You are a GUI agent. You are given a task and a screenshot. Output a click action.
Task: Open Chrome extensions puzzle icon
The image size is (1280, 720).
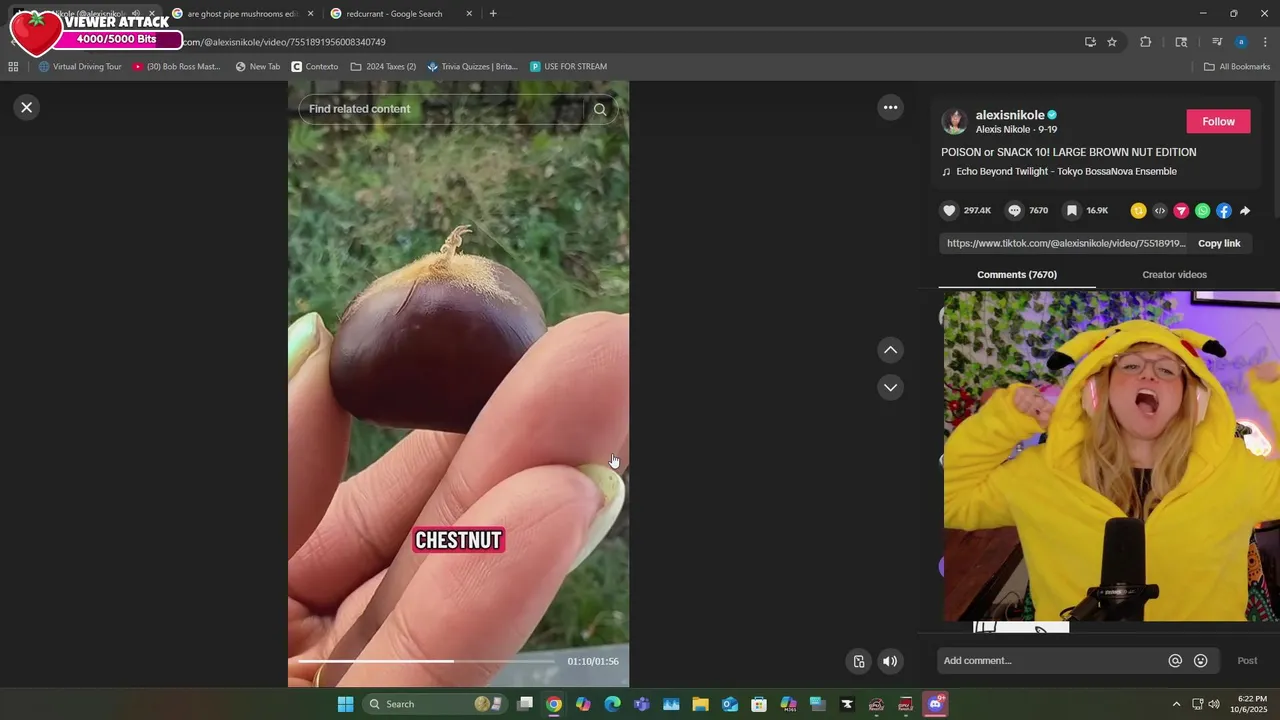(x=1146, y=42)
